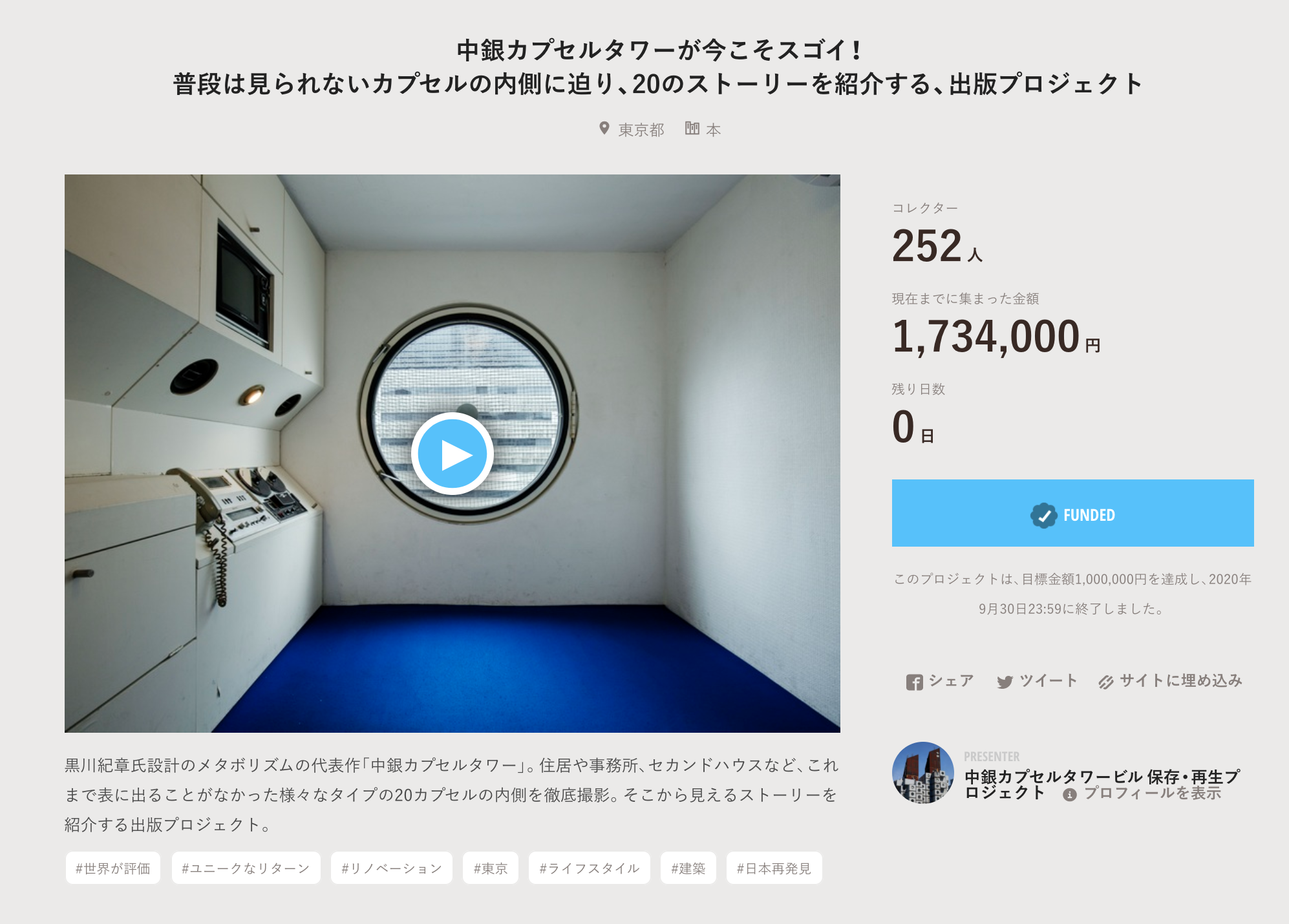
Task: Click the Twitter bird icon
Action: 1005,682
